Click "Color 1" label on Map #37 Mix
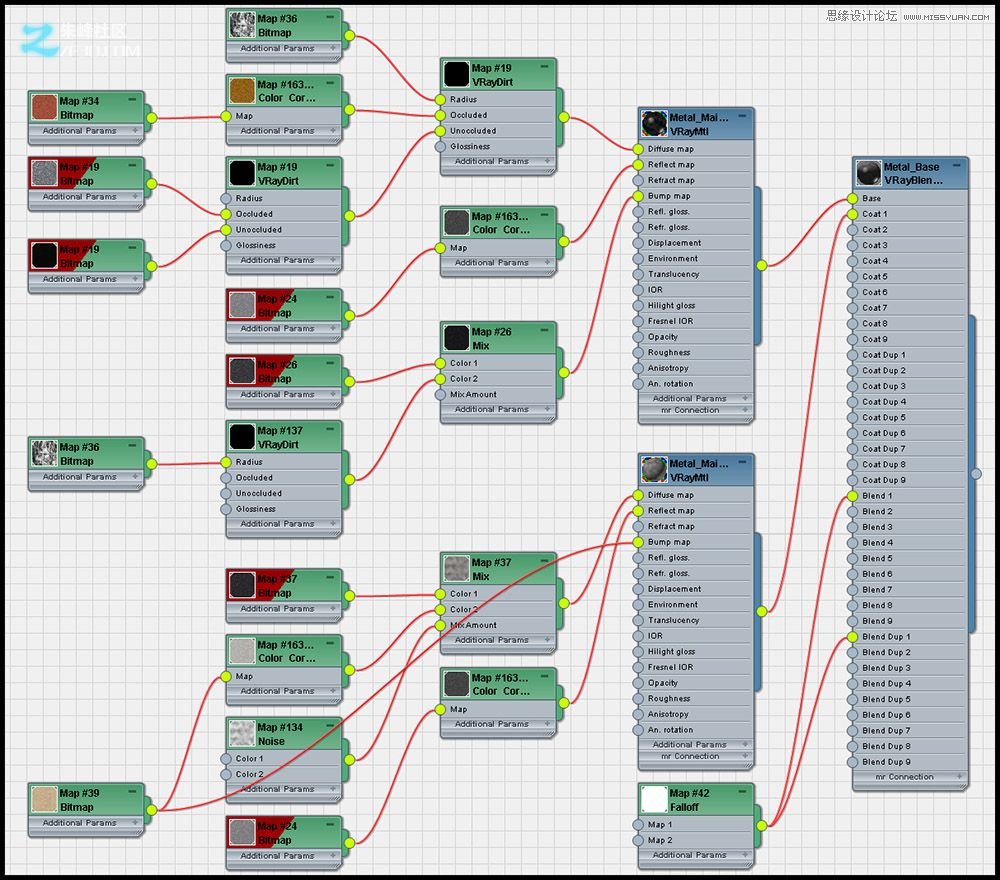The width and height of the screenshot is (1000, 880). pos(464,594)
